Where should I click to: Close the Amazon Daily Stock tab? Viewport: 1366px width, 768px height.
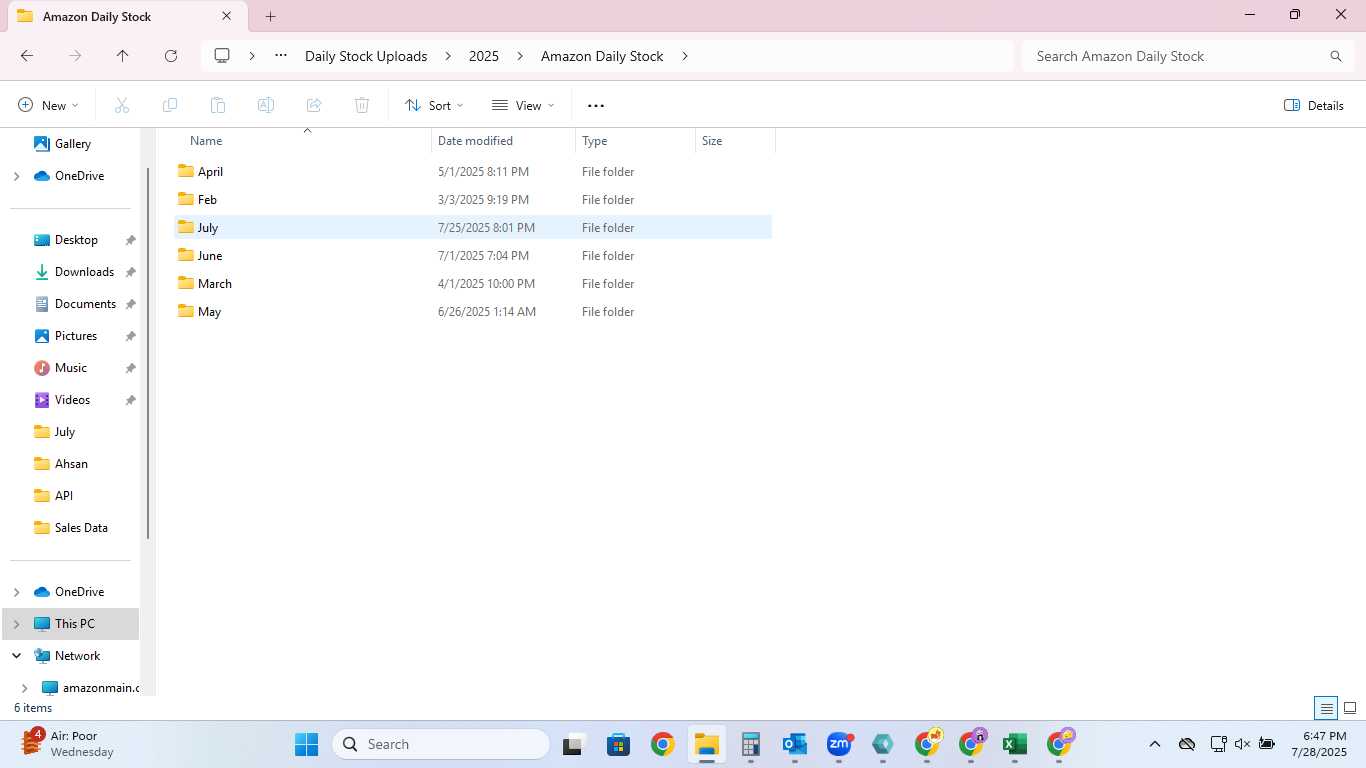[x=227, y=16]
